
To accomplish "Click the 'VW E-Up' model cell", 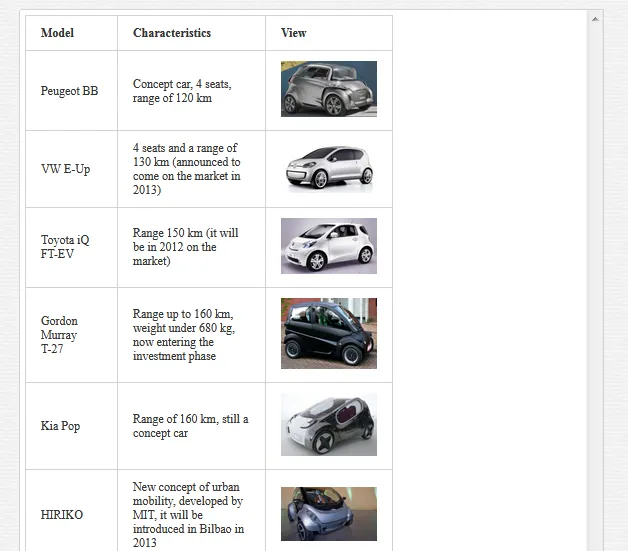I will pyautogui.click(x=71, y=169).
